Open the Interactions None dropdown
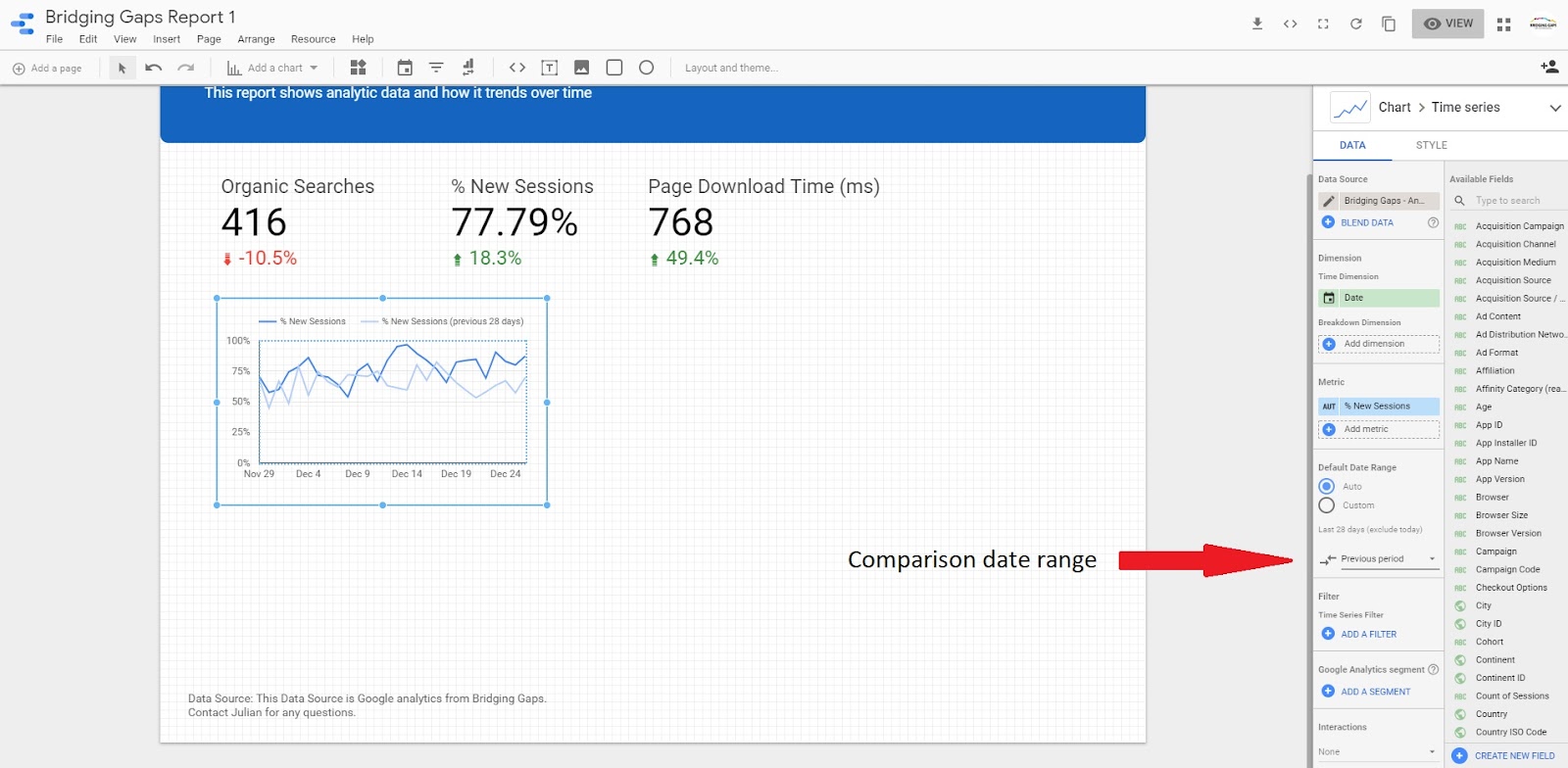 [1379, 752]
